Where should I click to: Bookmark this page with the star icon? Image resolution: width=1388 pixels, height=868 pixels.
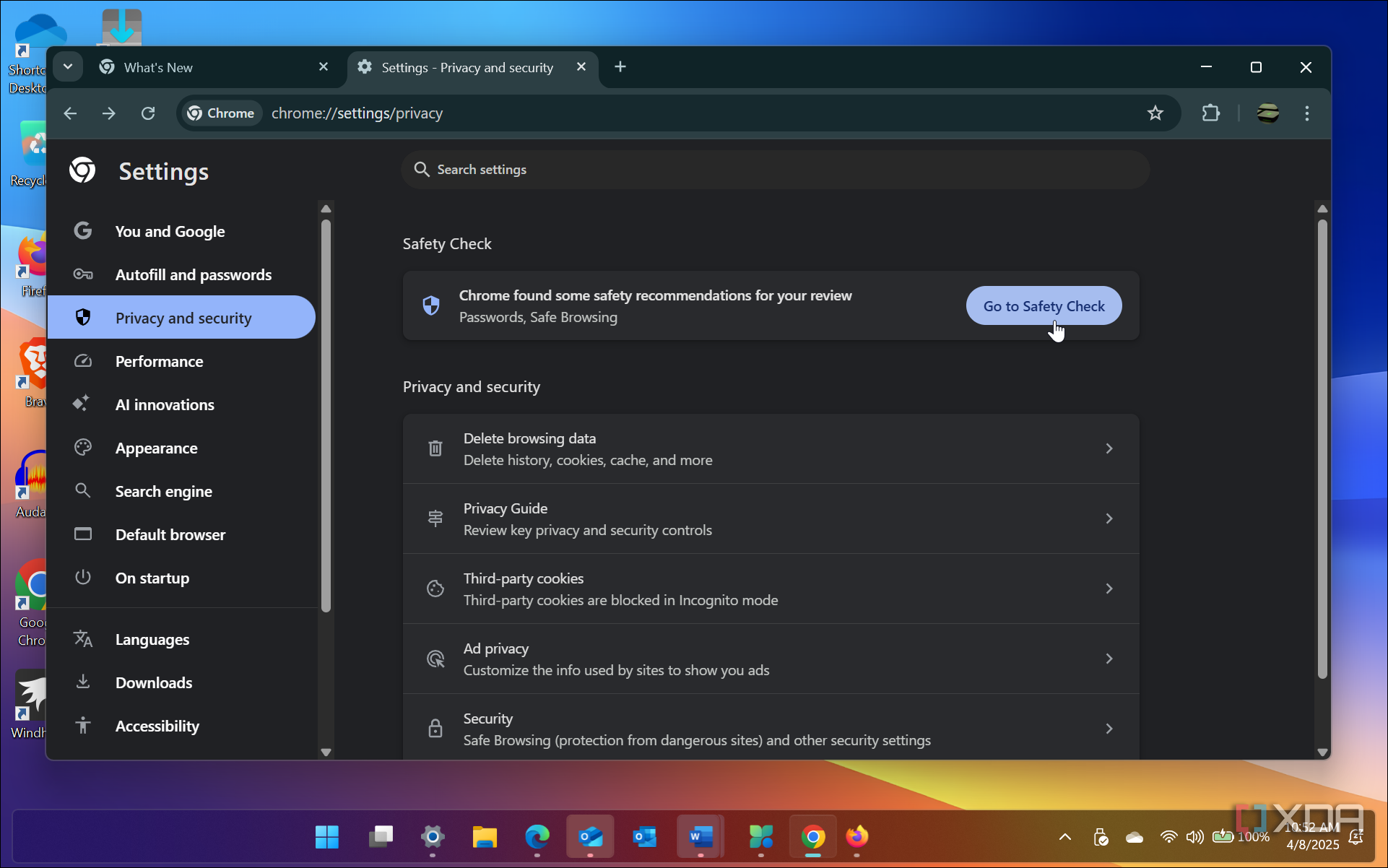coord(1155,113)
